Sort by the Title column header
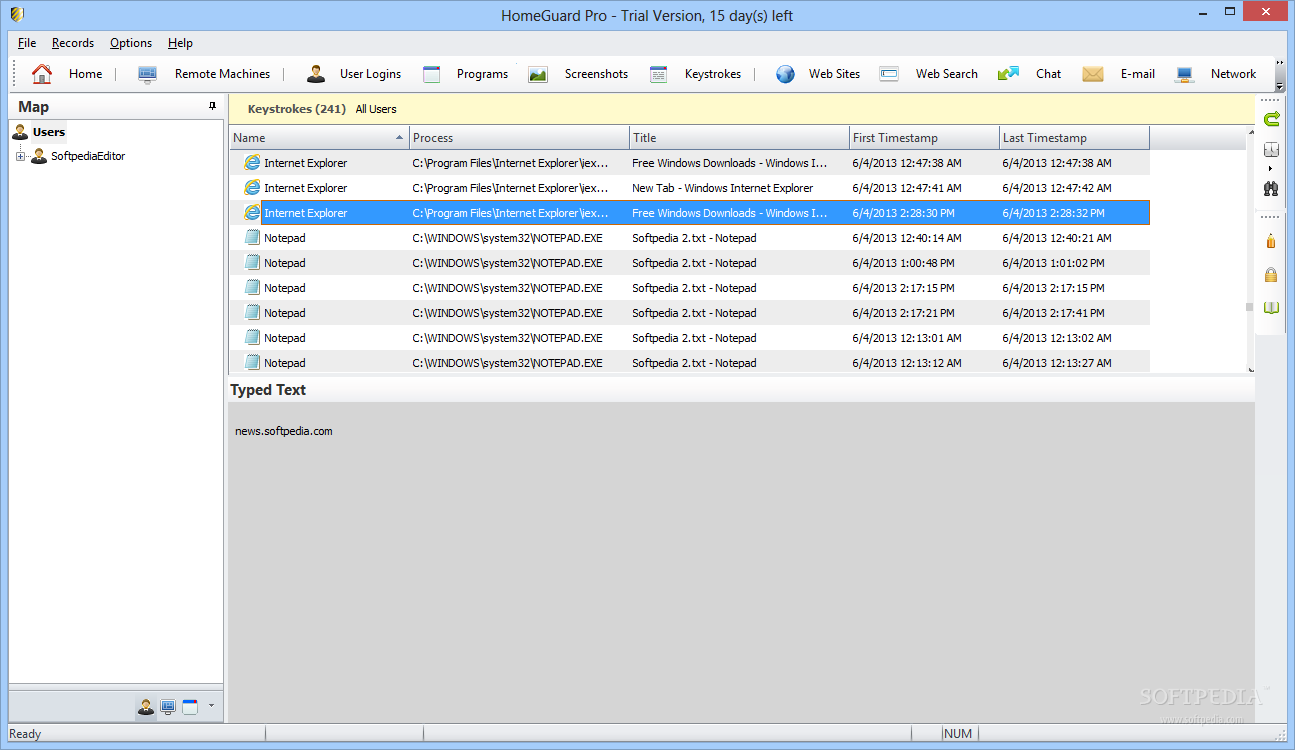The image size is (1295, 750). (x=740, y=138)
